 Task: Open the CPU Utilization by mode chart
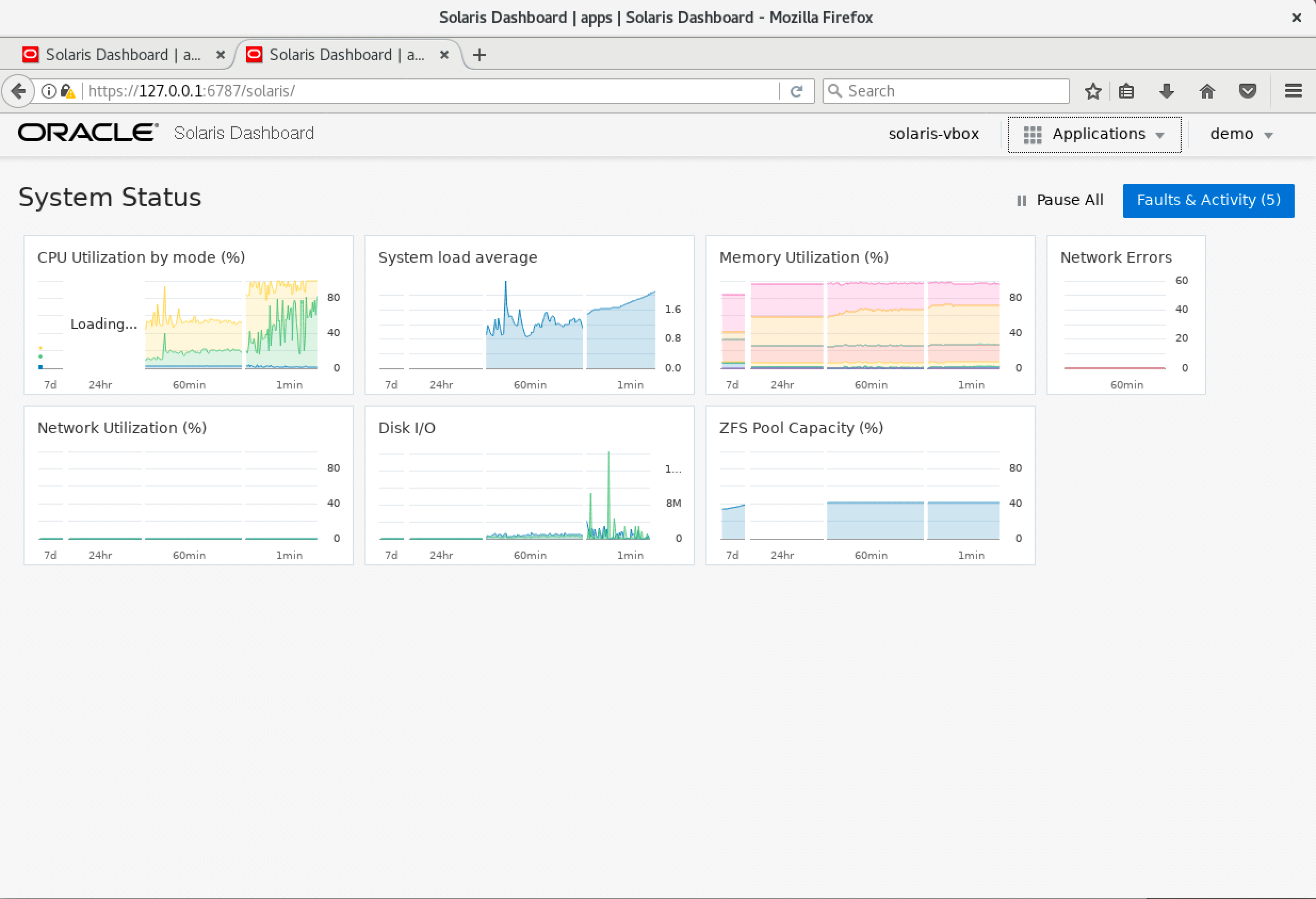tap(188, 315)
